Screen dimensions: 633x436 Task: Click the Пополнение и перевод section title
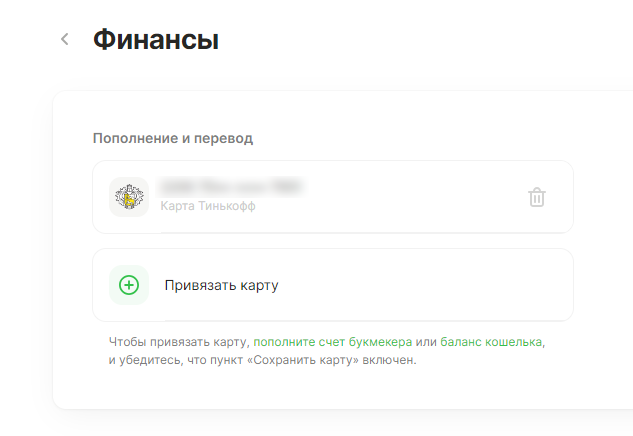[x=173, y=138]
